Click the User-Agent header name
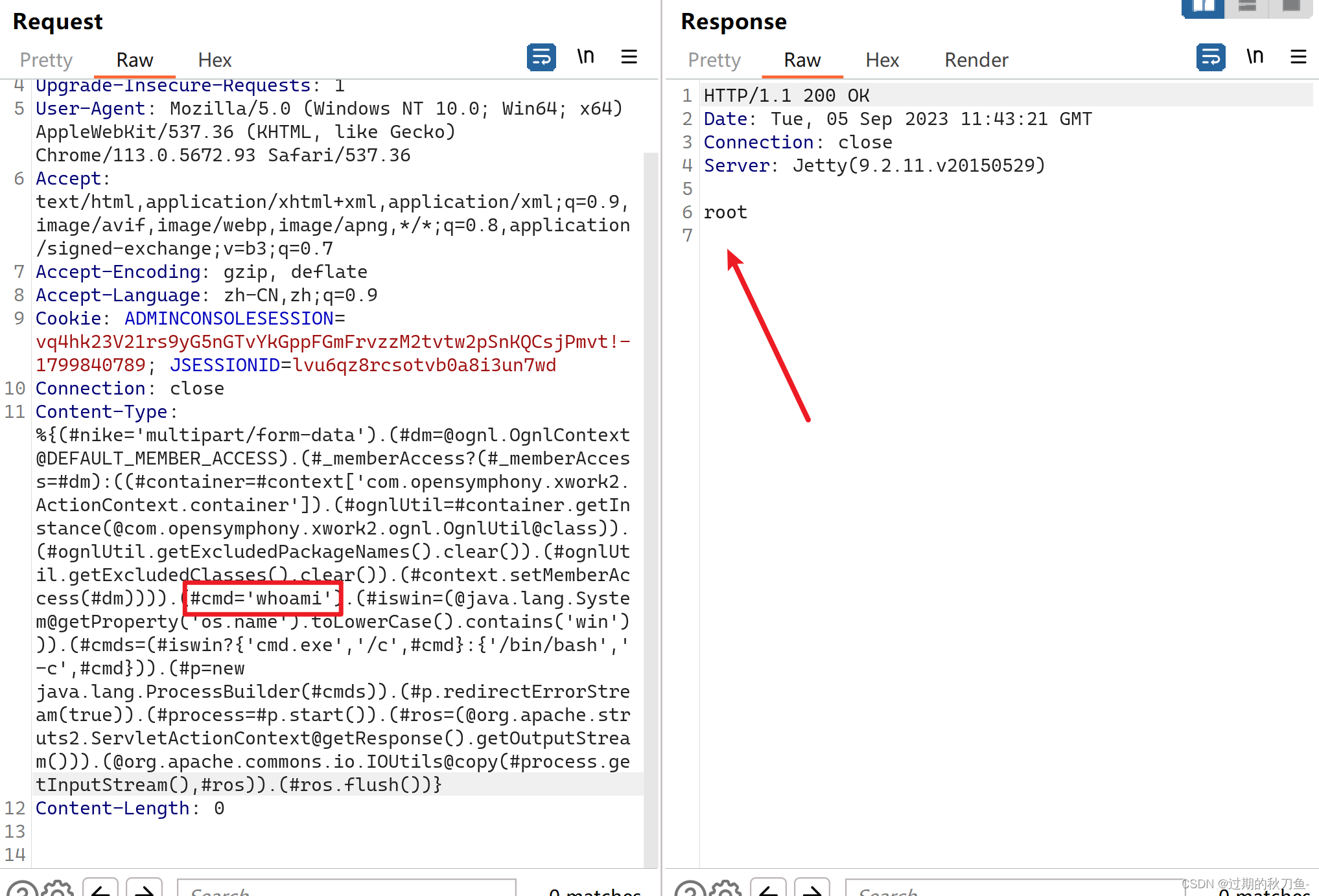 point(91,109)
